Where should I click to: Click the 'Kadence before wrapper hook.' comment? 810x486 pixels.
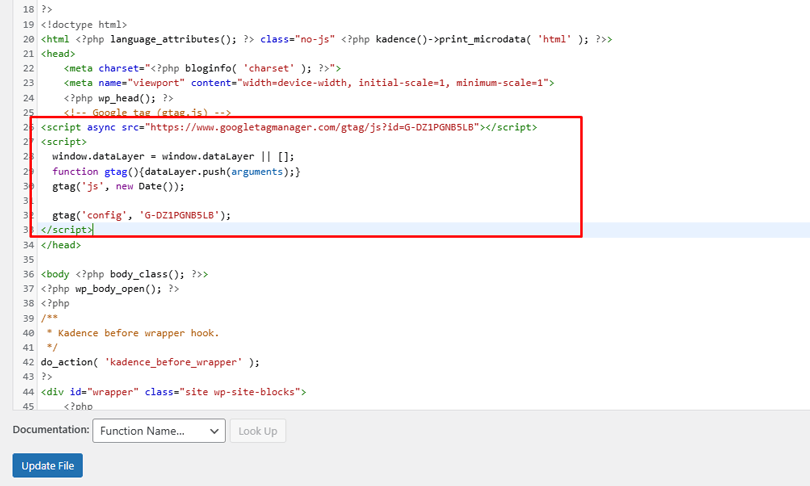[x=138, y=333]
